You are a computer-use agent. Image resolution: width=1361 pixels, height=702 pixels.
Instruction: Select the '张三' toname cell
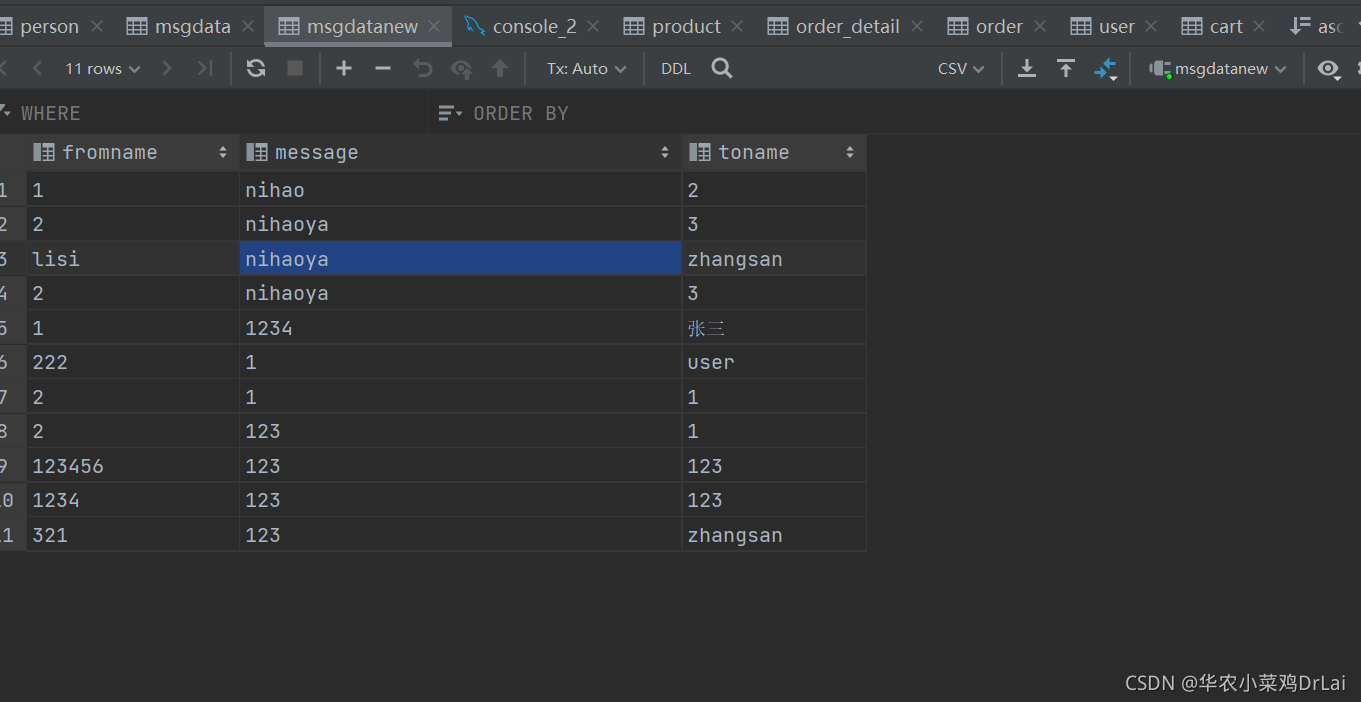(774, 328)
